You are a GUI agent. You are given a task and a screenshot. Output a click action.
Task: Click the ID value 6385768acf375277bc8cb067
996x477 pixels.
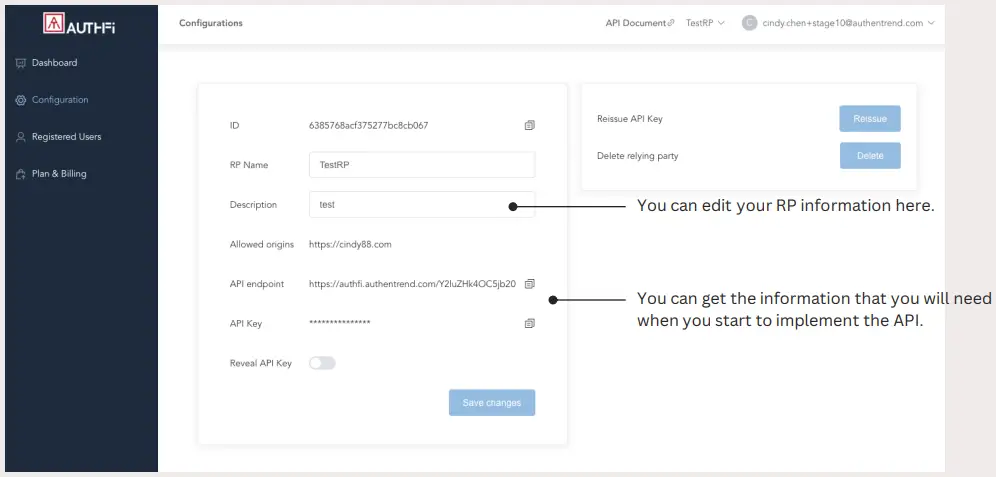click(368, 126)
